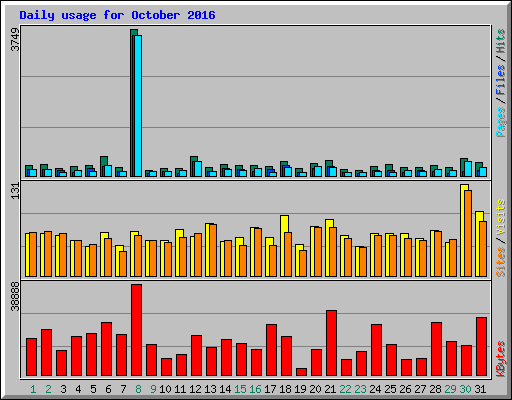Click day label 10 on the axis
This screenshot has height=400, width=512.
click(x=165, y=389)
